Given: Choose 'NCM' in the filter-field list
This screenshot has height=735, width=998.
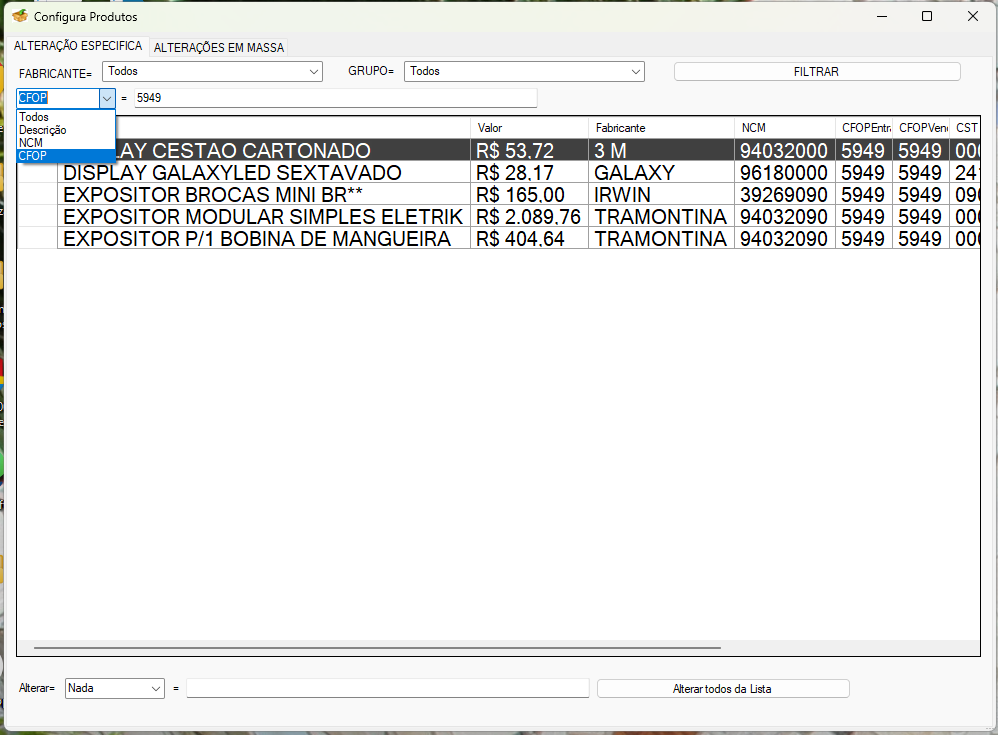Looking at the screenshot, I should click(x=66, y=143).
